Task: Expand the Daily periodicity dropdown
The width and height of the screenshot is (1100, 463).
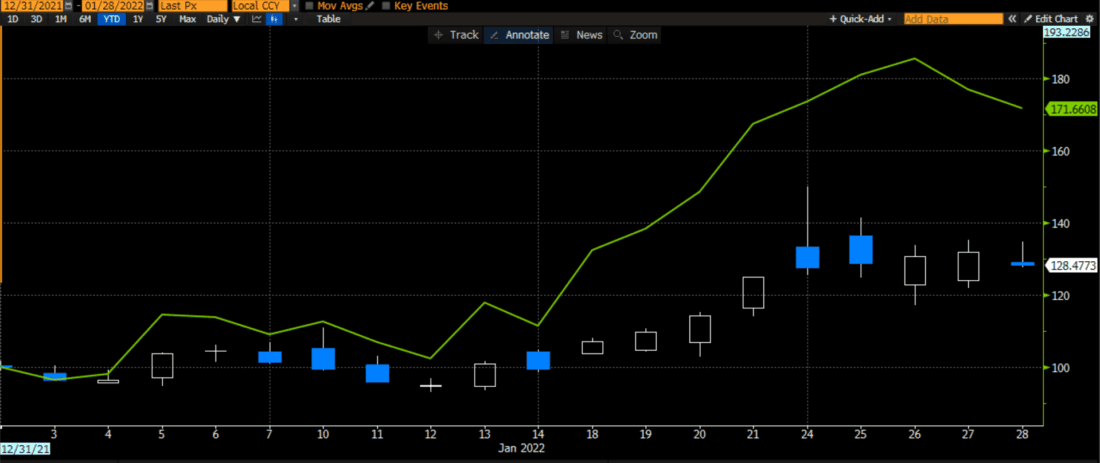Action: 223,19
